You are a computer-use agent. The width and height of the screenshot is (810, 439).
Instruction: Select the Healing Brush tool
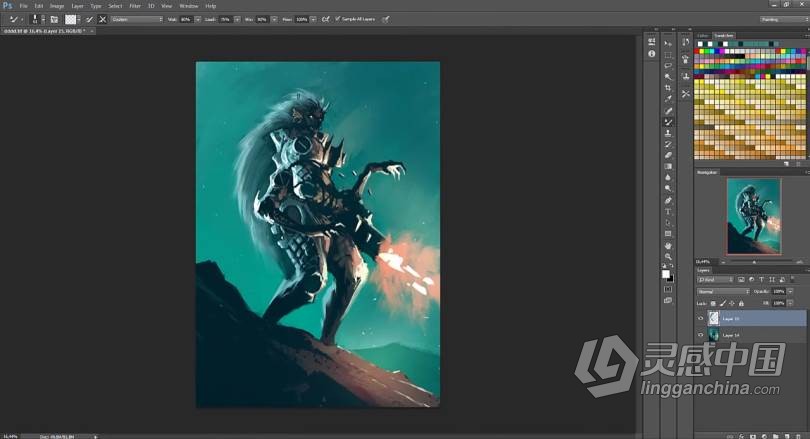click(668, 111)
